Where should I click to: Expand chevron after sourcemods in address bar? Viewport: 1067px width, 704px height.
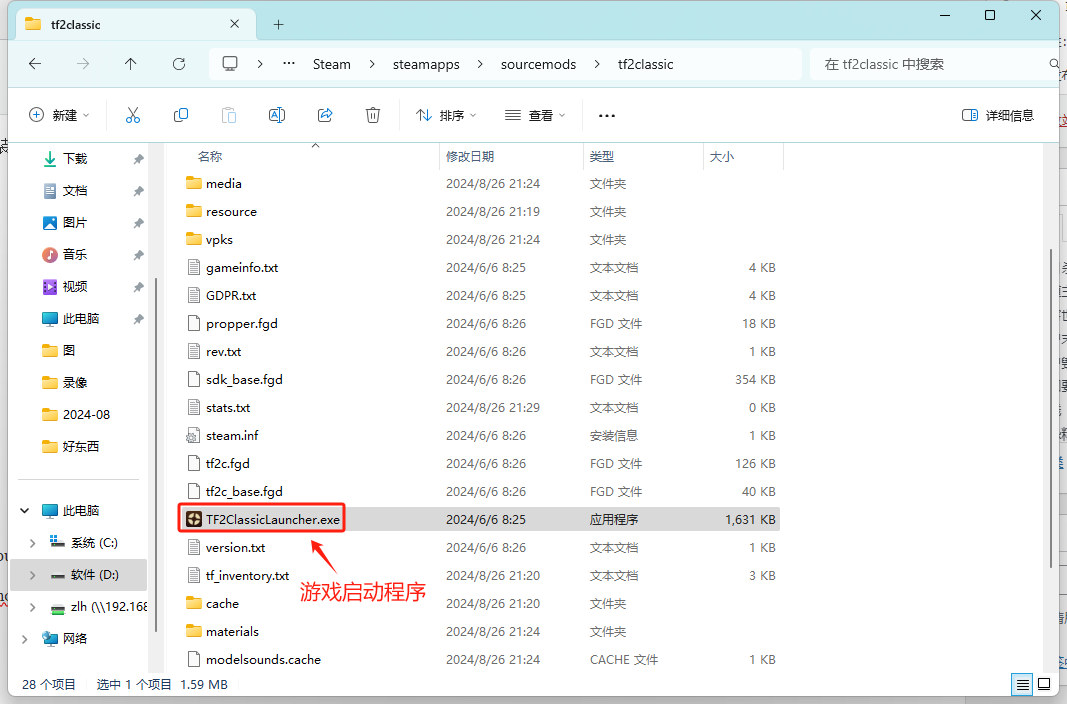pos(597,64)
